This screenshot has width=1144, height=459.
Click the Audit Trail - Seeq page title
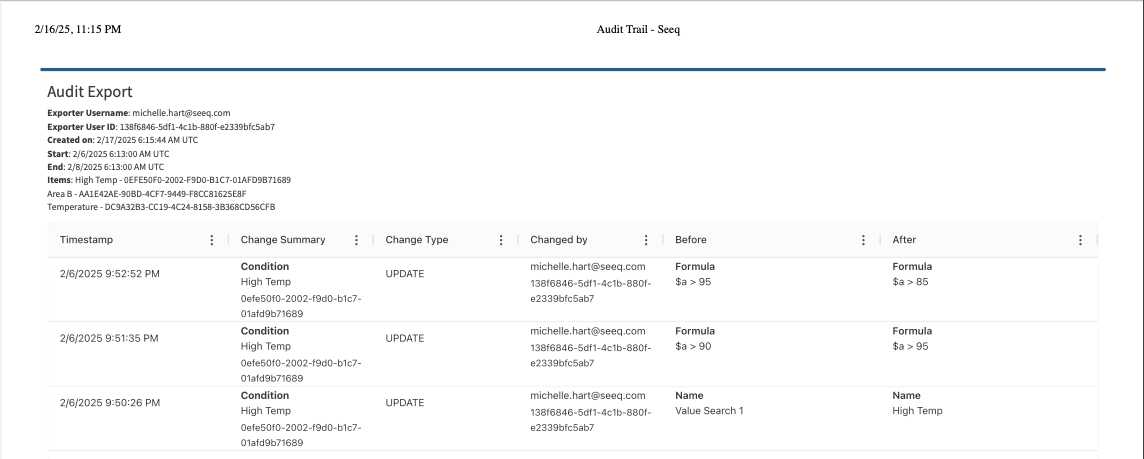pos(638,29)
